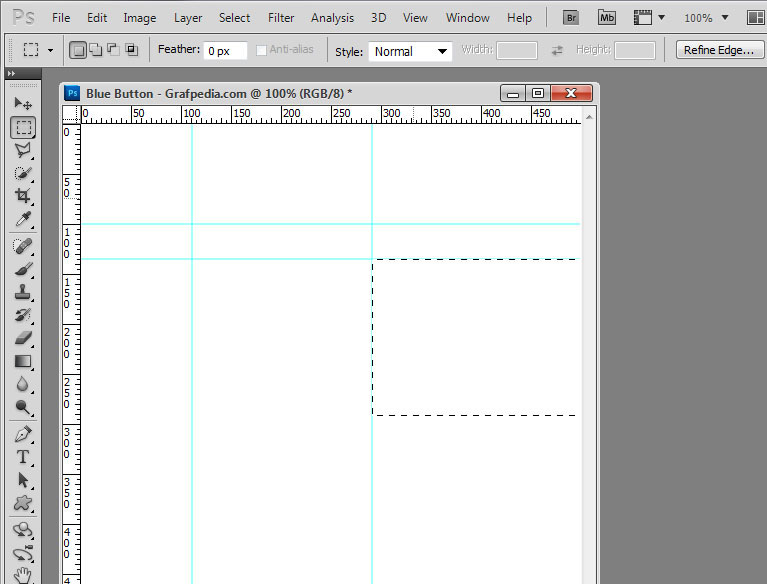The image size is (767, 584).
Task: Open the Window menu
Action: [467, 18]
